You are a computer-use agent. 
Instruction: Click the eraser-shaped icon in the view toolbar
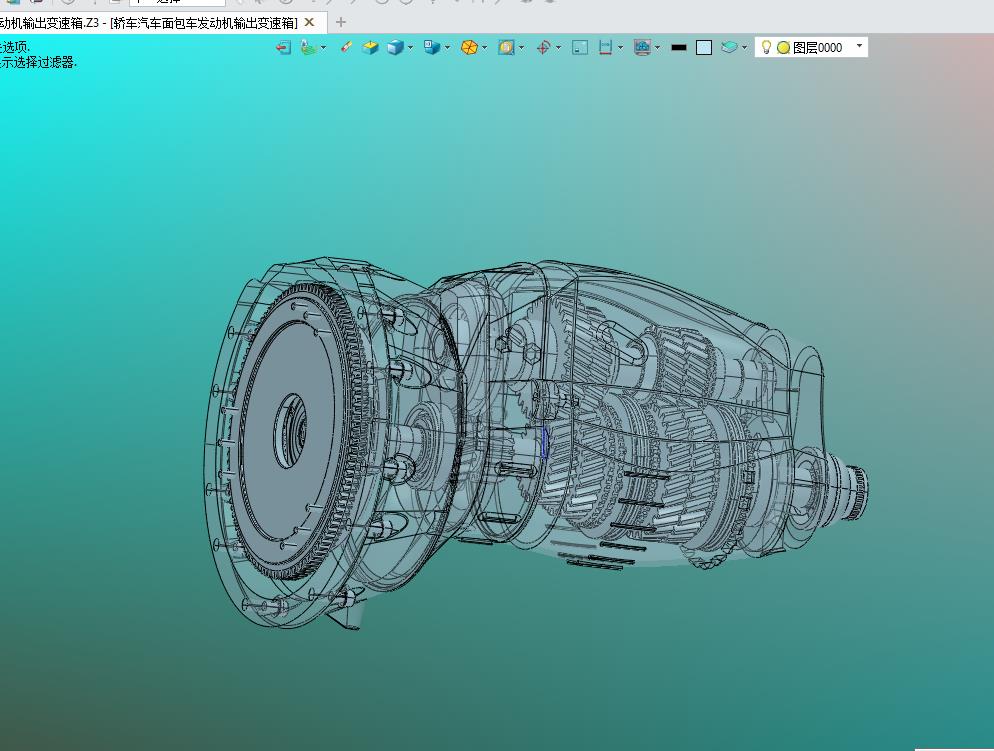346,47
